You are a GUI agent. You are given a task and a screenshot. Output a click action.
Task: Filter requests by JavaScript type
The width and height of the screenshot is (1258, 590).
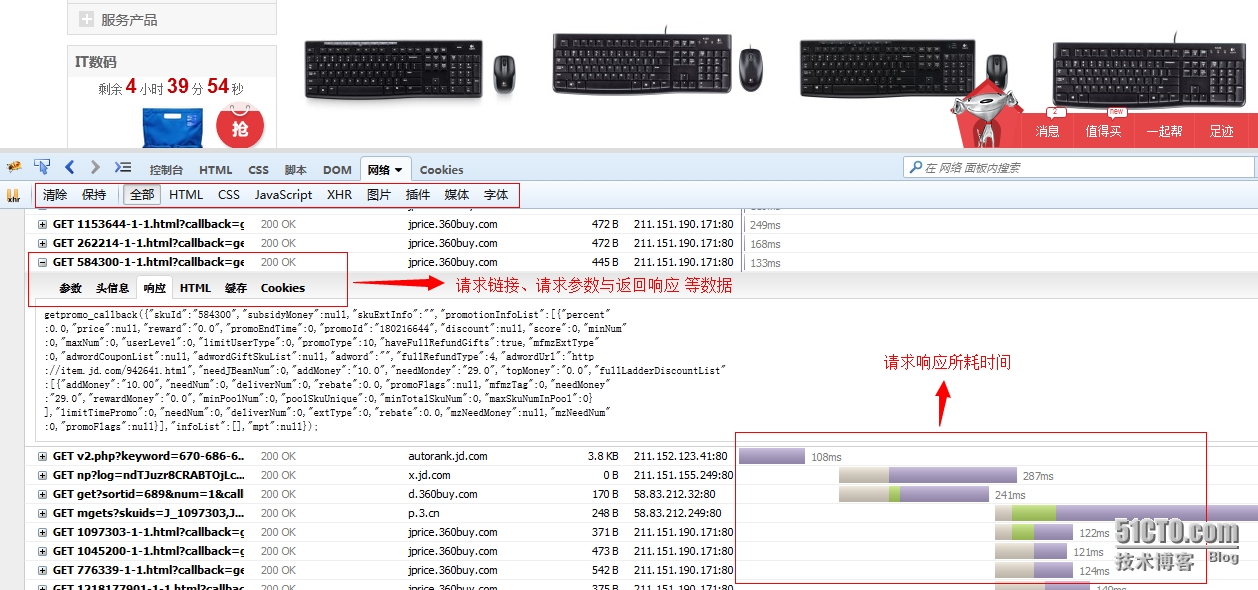pyautogui.click(x=283, y=195)
